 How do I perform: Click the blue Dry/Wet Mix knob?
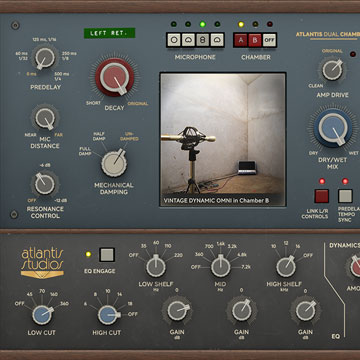333,128
